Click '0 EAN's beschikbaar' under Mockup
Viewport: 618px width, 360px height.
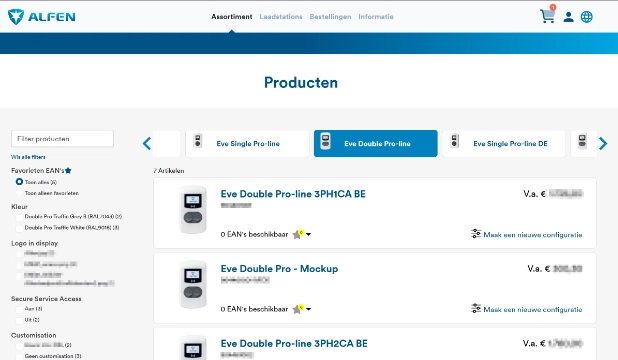point(254,310)
